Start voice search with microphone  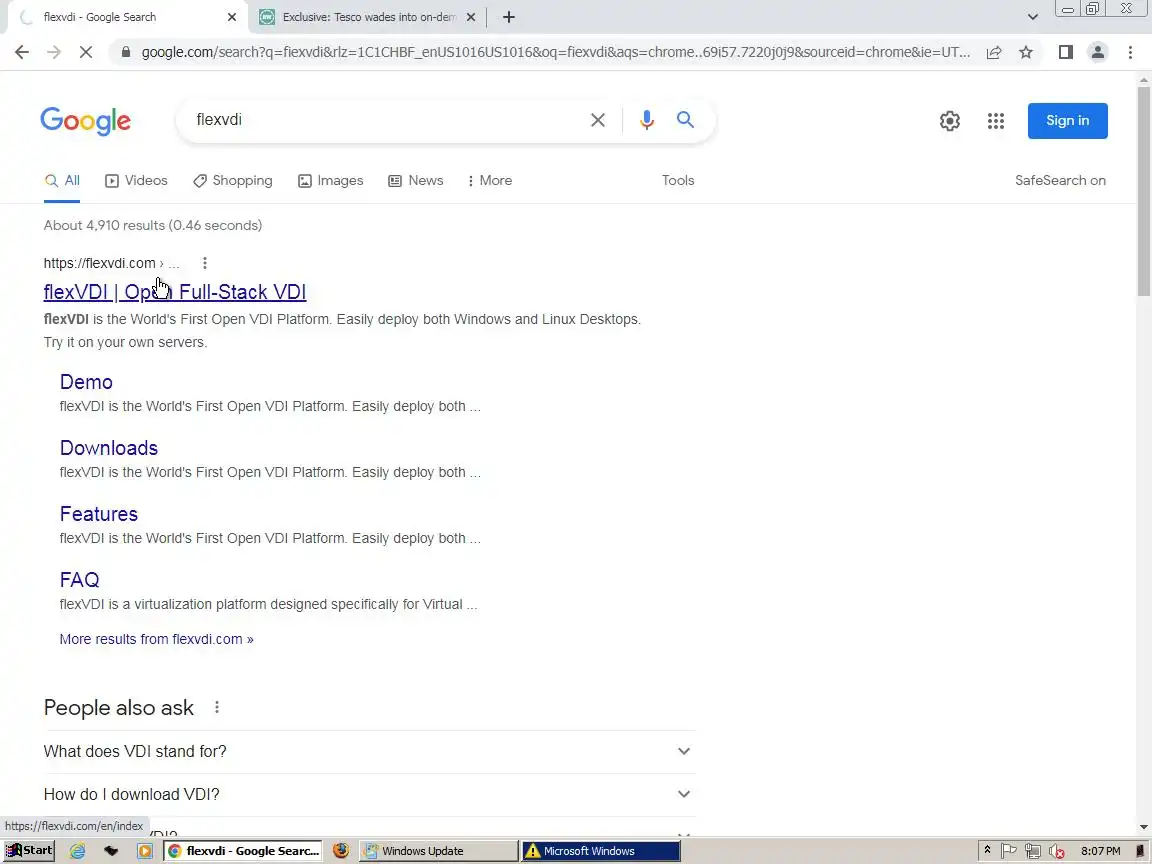point(647,120)
